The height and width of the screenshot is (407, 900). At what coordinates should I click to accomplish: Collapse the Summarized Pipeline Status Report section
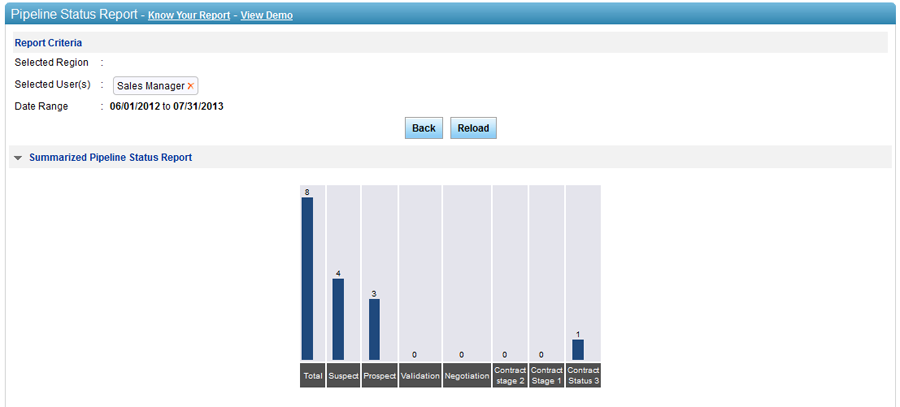click(x=18, y=158)
